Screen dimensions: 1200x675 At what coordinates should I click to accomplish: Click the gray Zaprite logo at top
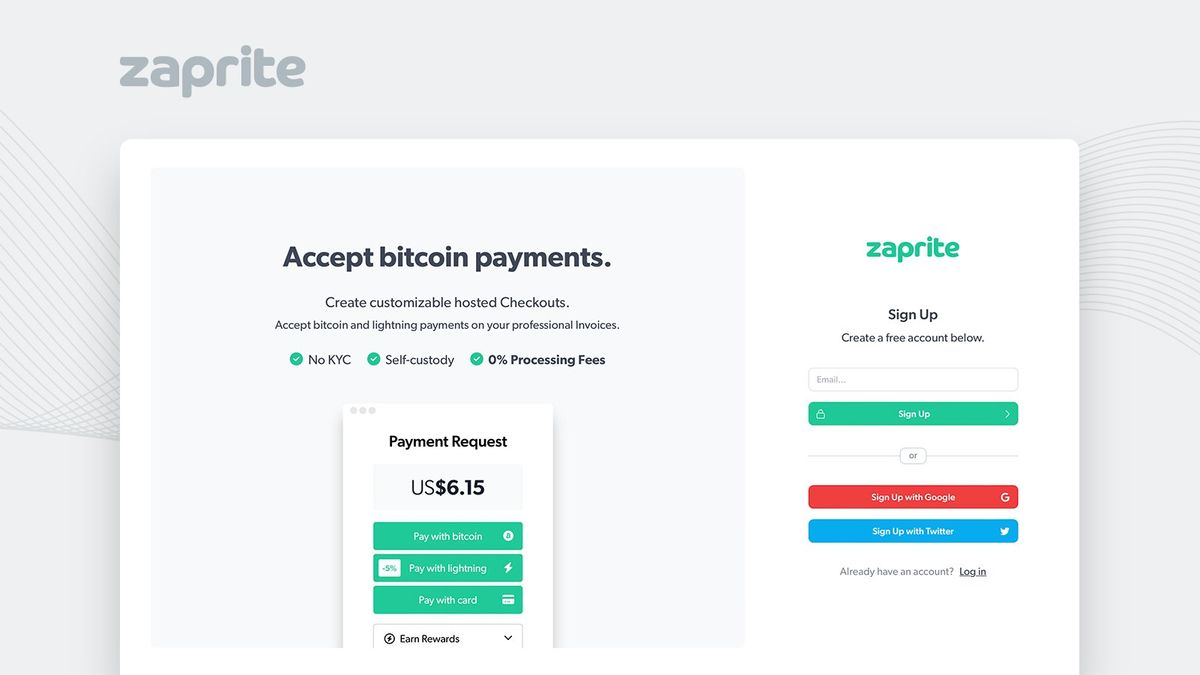(212, 72)
